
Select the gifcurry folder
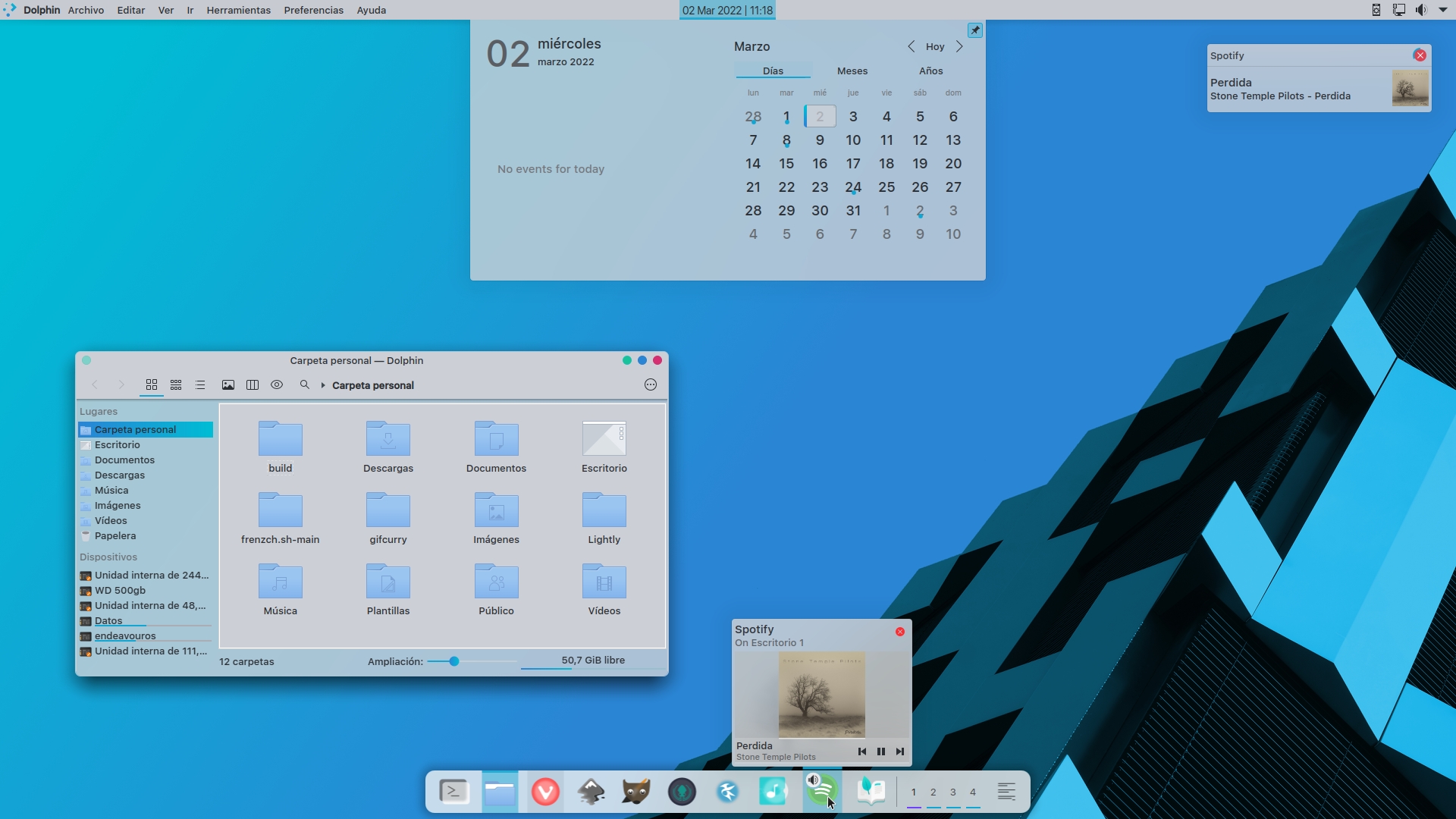coord(388,518)
